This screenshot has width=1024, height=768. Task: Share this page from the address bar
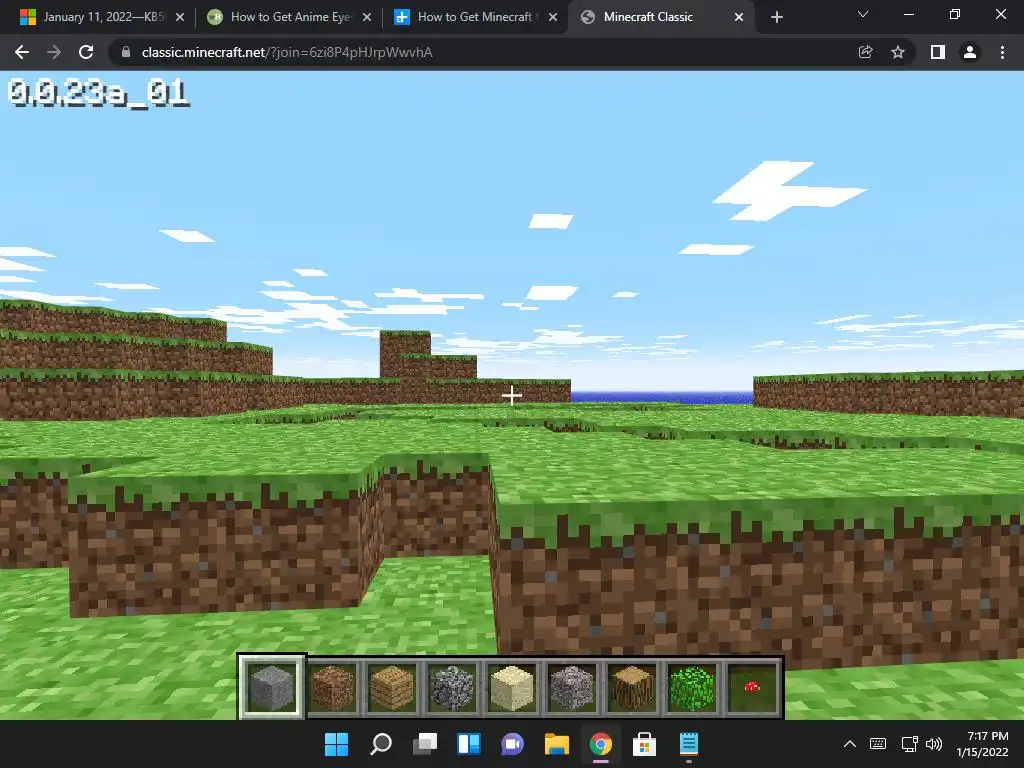tap(865, 52)
